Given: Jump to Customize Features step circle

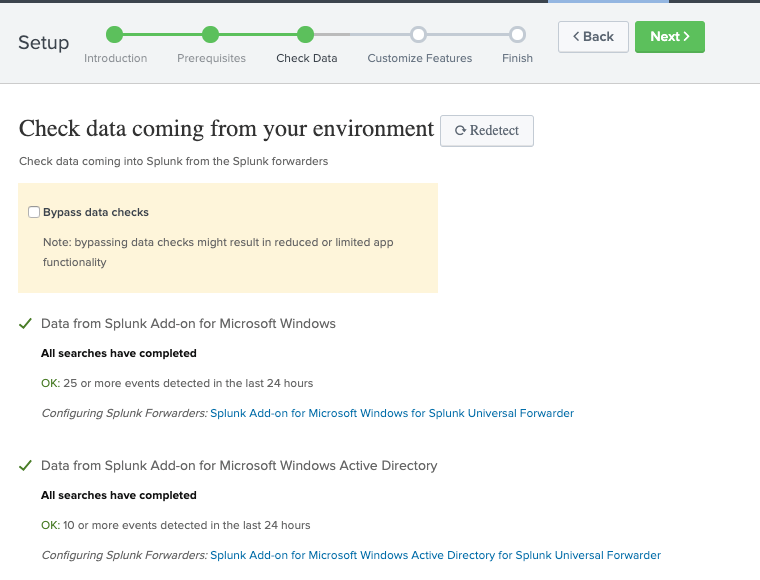Looking at the screenshot, I should (x=419, y=35).
